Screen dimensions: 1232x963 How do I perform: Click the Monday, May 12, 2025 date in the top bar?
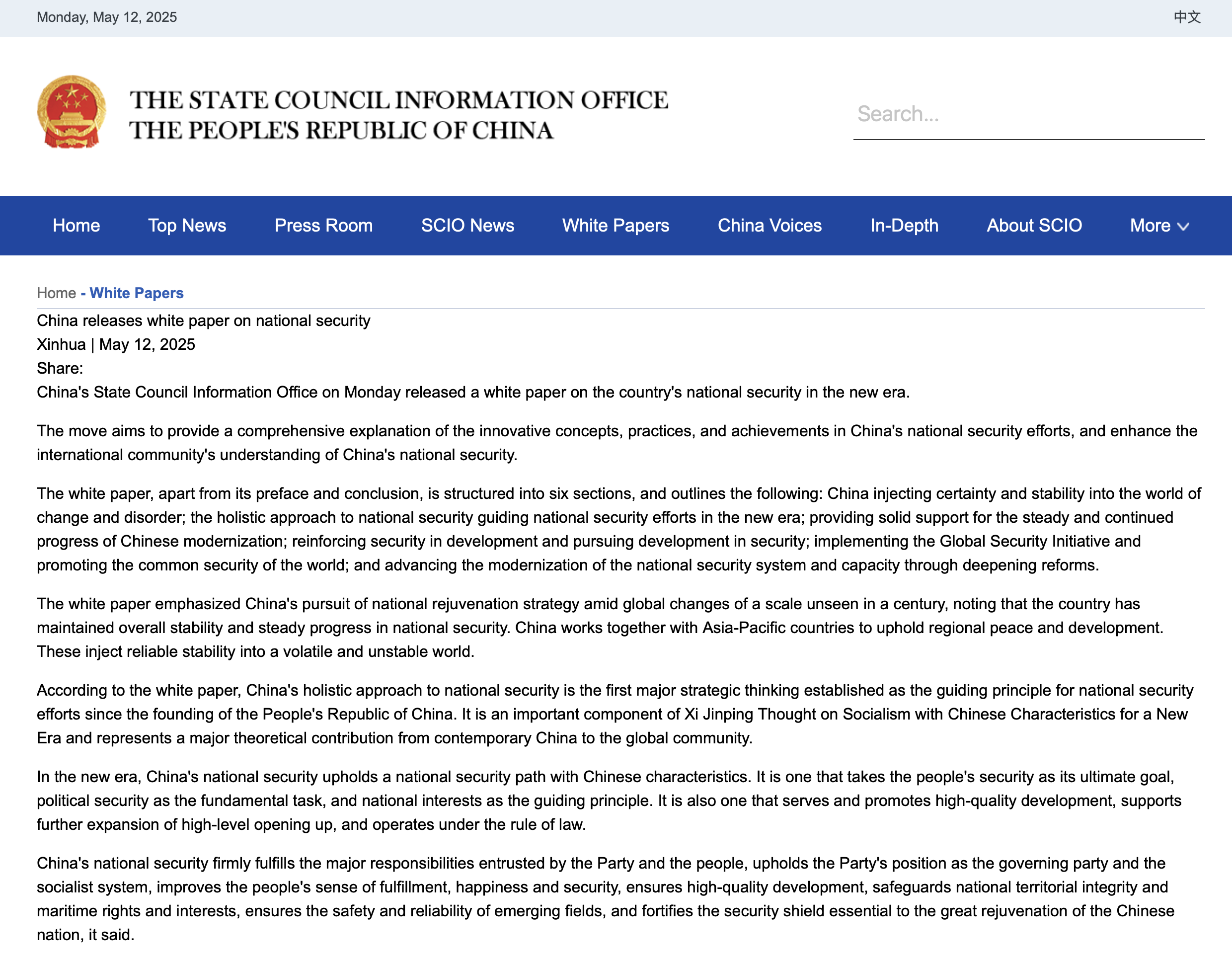tap(107, 17)
